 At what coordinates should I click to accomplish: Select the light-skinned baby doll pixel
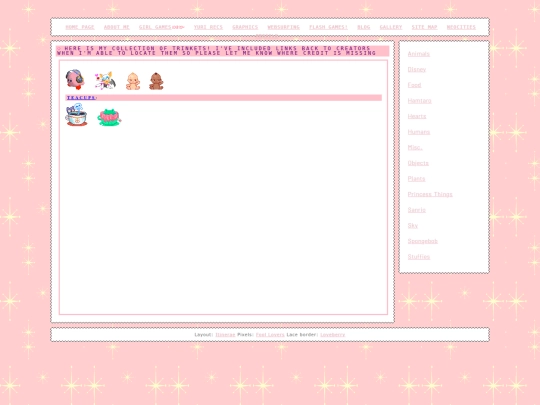coord(133,82)
